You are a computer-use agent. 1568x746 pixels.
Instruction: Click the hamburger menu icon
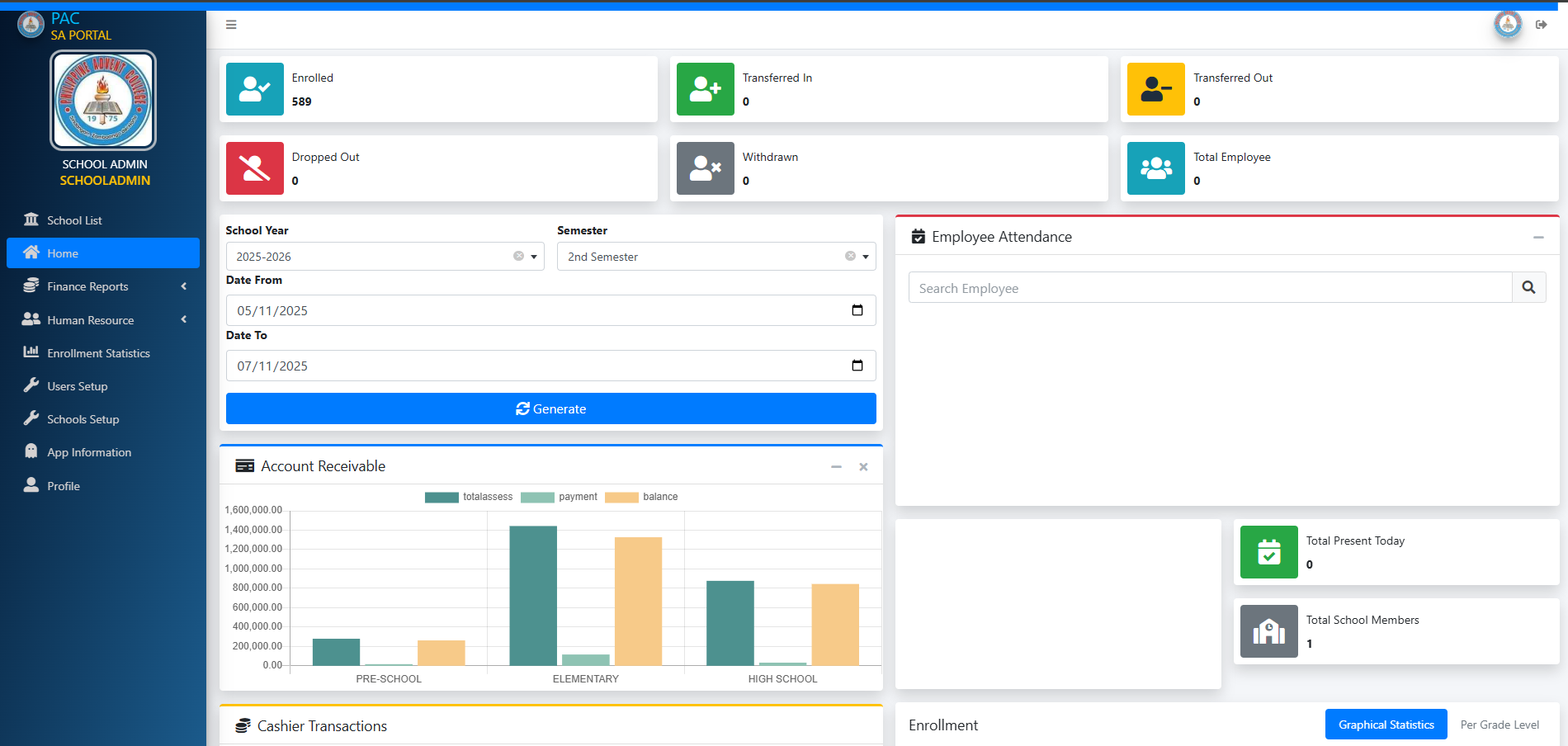point(231,25)
